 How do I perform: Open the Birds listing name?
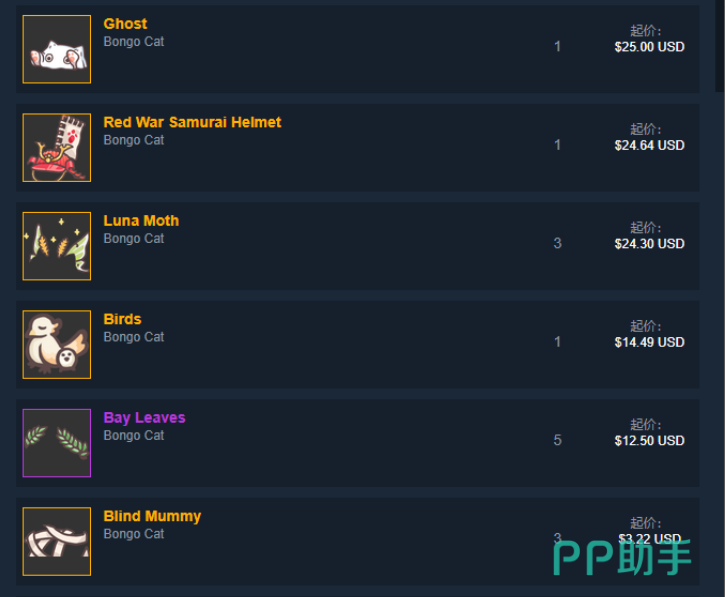[x=123, y=319]
